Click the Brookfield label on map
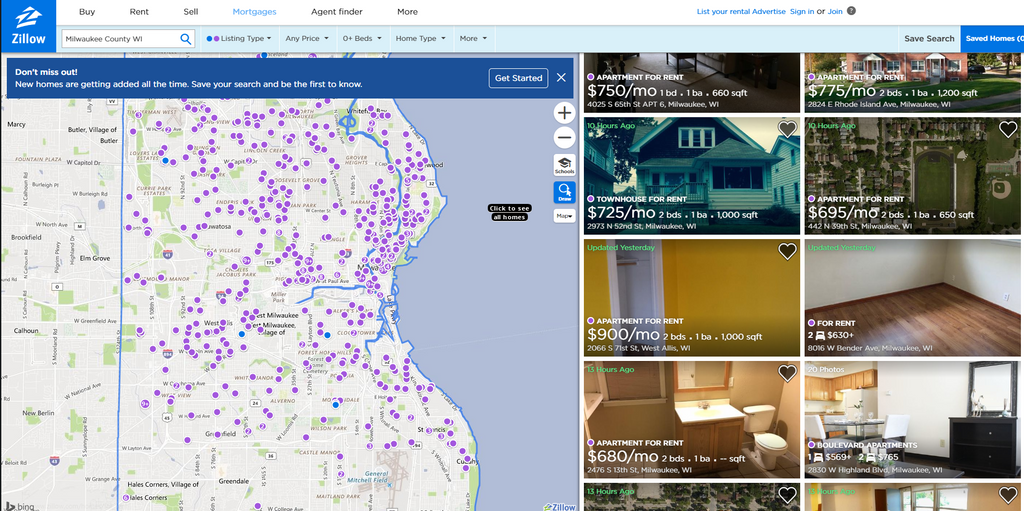Viewport: 1024px width, 511px height. [26, 237]
